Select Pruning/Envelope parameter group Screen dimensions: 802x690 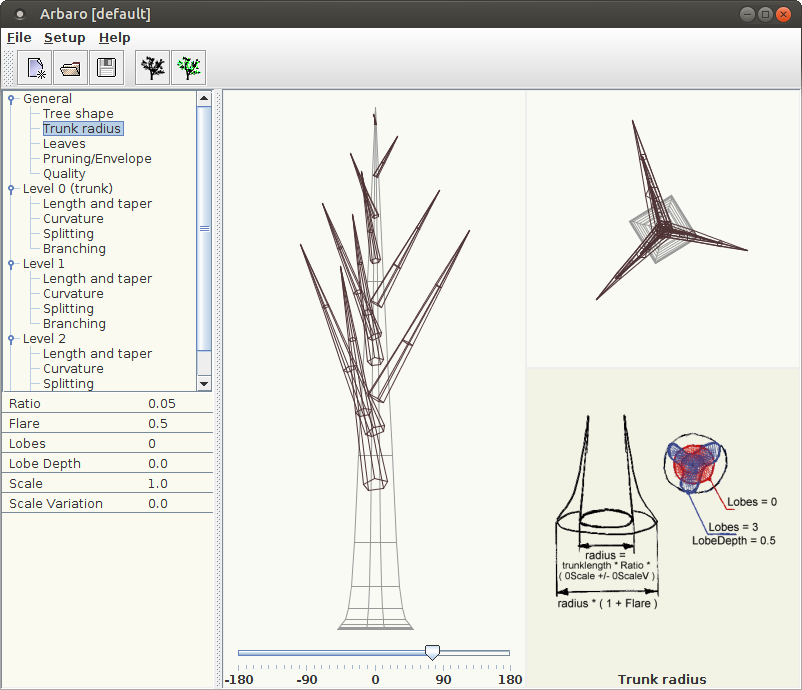[x=97, y=159]
